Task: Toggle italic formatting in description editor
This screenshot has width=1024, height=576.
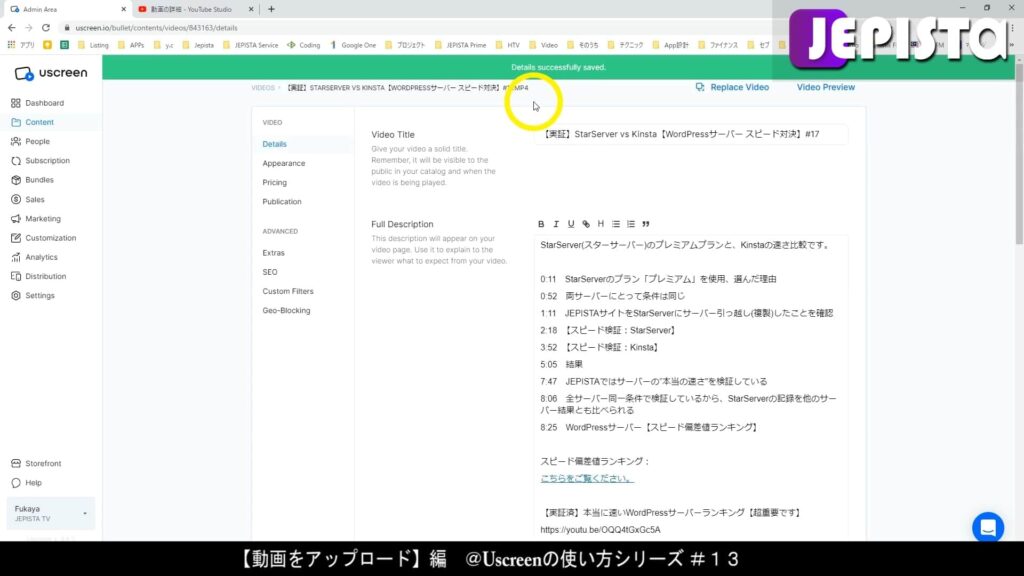Action: tap(556, 224)
